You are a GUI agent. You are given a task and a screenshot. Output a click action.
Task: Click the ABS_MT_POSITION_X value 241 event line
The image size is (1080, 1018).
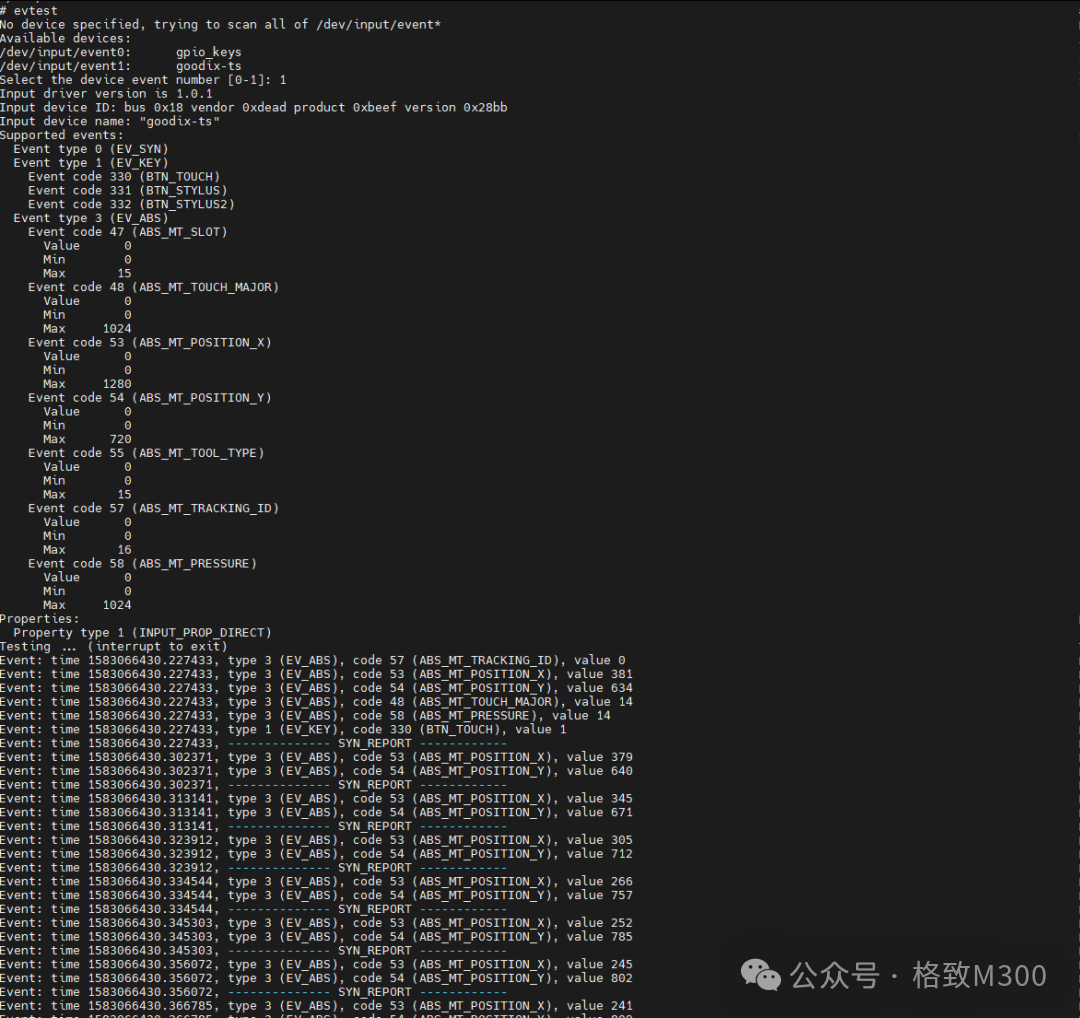pos(316,1006)
